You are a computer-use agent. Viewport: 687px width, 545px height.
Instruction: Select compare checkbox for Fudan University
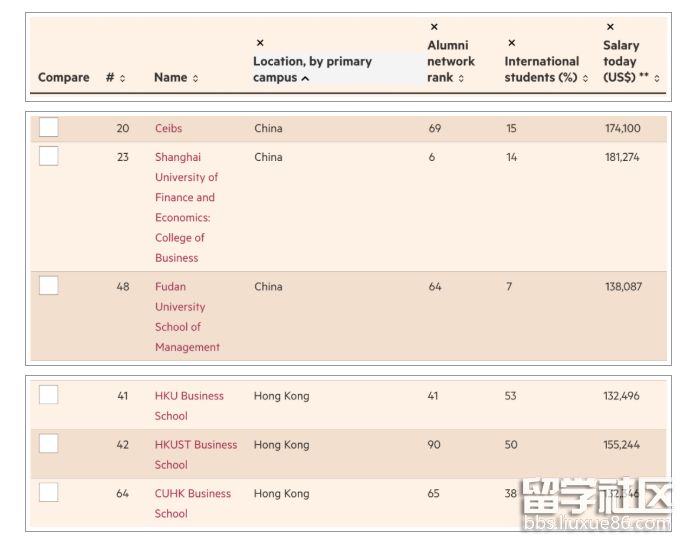click(x=49, y=286)
